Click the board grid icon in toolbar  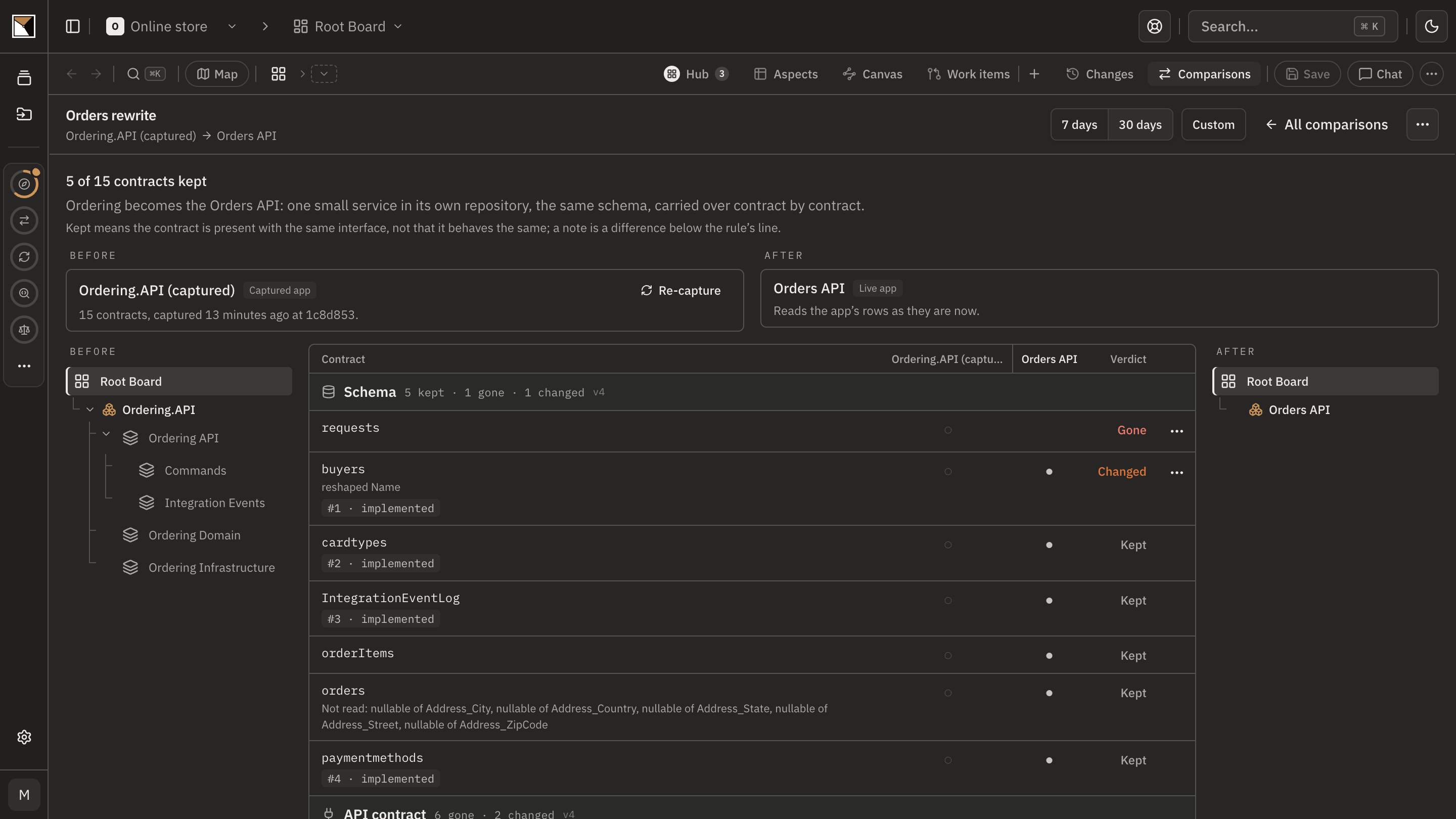(x=279, y=74)
